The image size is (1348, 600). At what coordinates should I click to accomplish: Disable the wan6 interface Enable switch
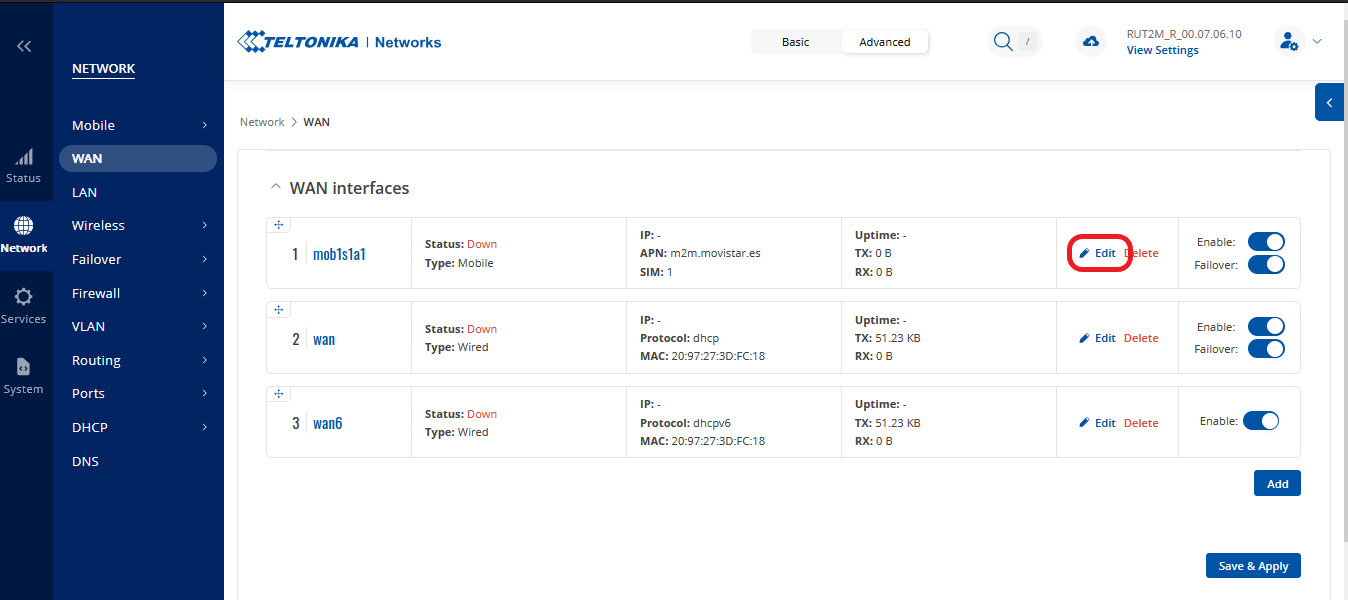(1260, 422)
